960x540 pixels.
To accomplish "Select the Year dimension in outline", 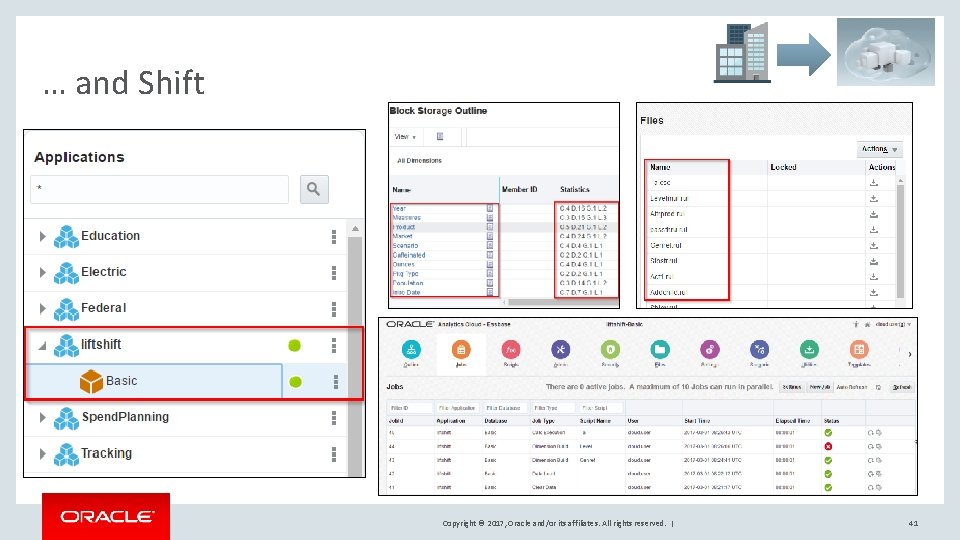I will (x=399, y=208).
